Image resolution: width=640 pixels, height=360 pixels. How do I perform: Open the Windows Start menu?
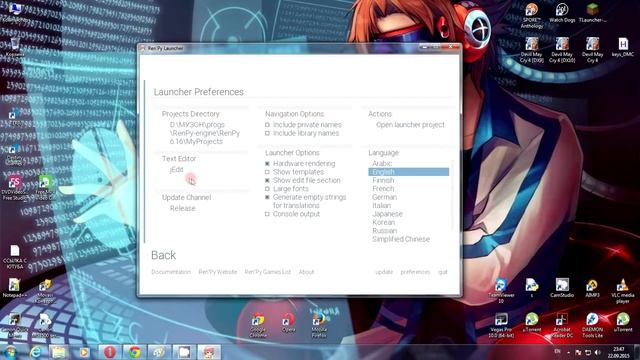(x=9, y=352)
